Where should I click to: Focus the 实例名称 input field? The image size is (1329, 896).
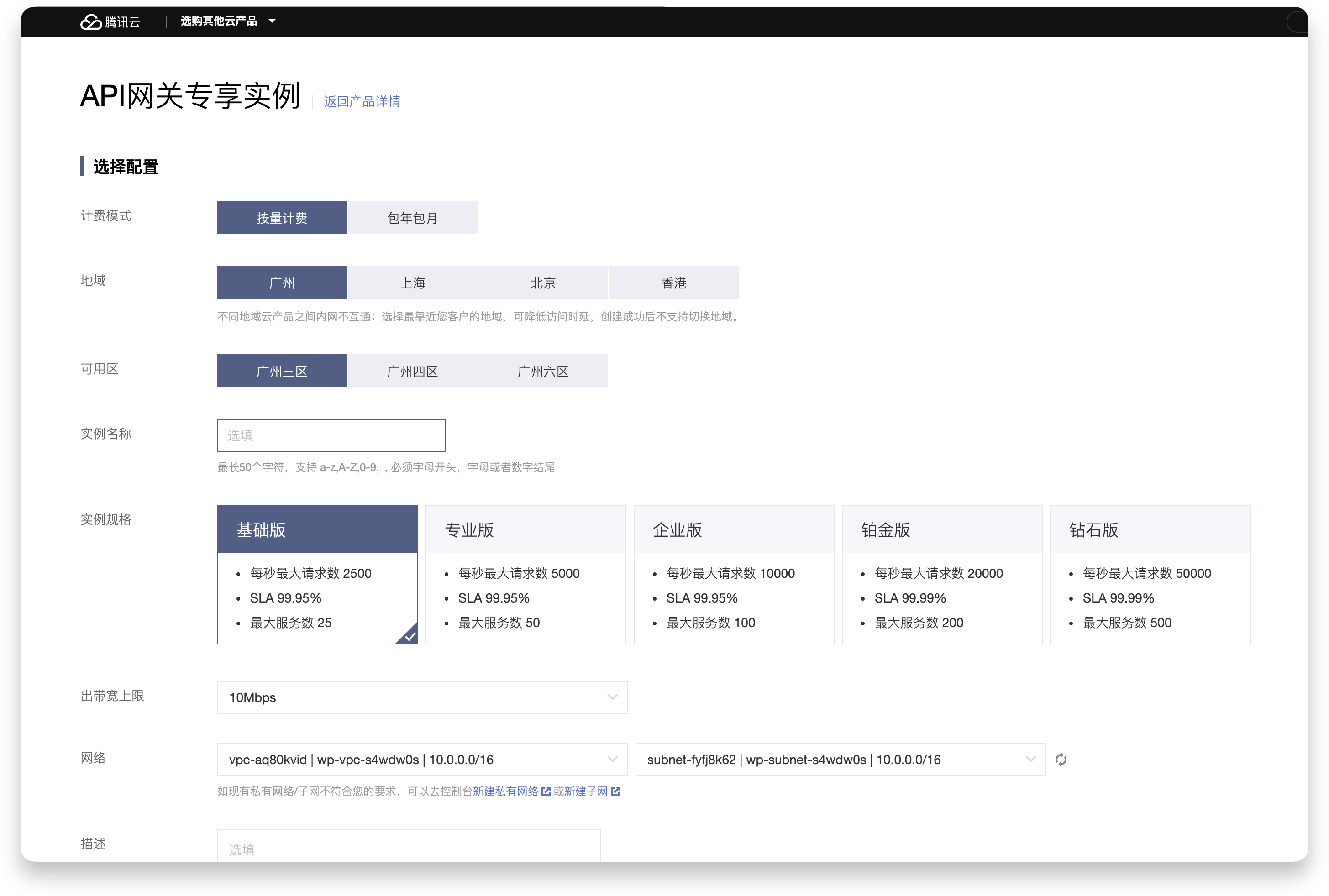[331, 435]
